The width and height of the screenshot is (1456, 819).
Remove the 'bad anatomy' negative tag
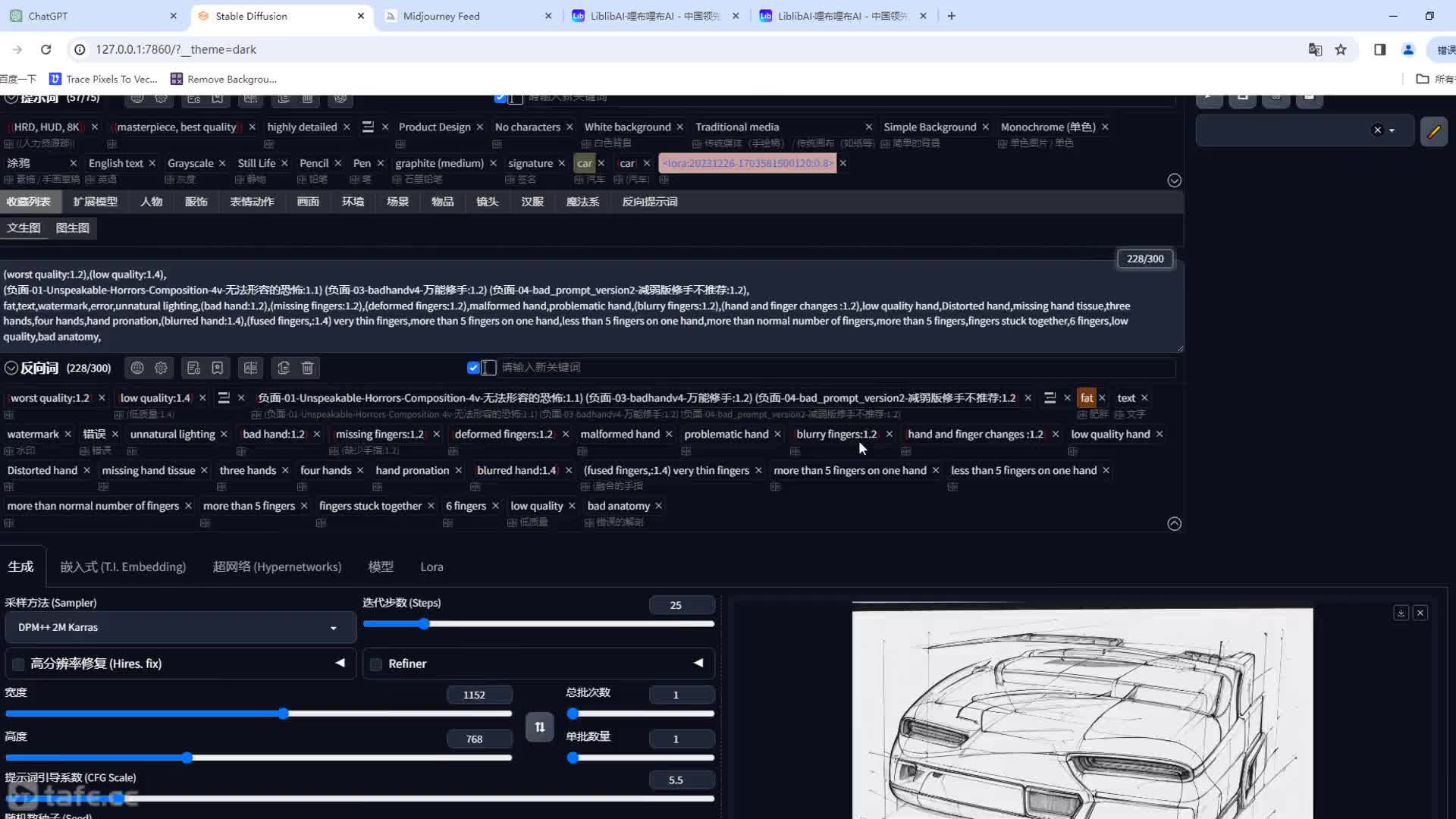(x=658, y=506)
